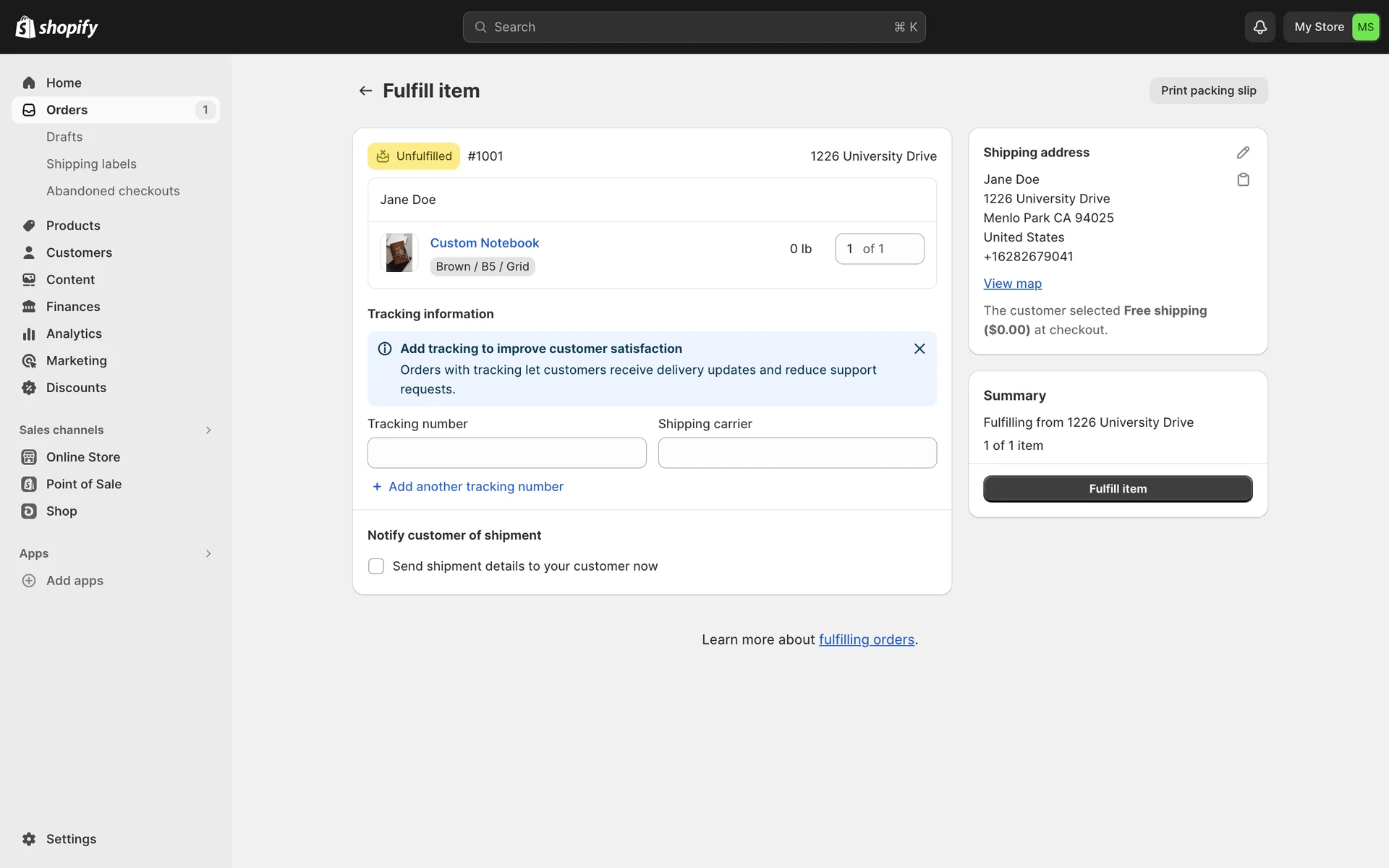Open Analytics in the sidebar
This screenshot has height=868, width=1389.
(x=74, y=333)
